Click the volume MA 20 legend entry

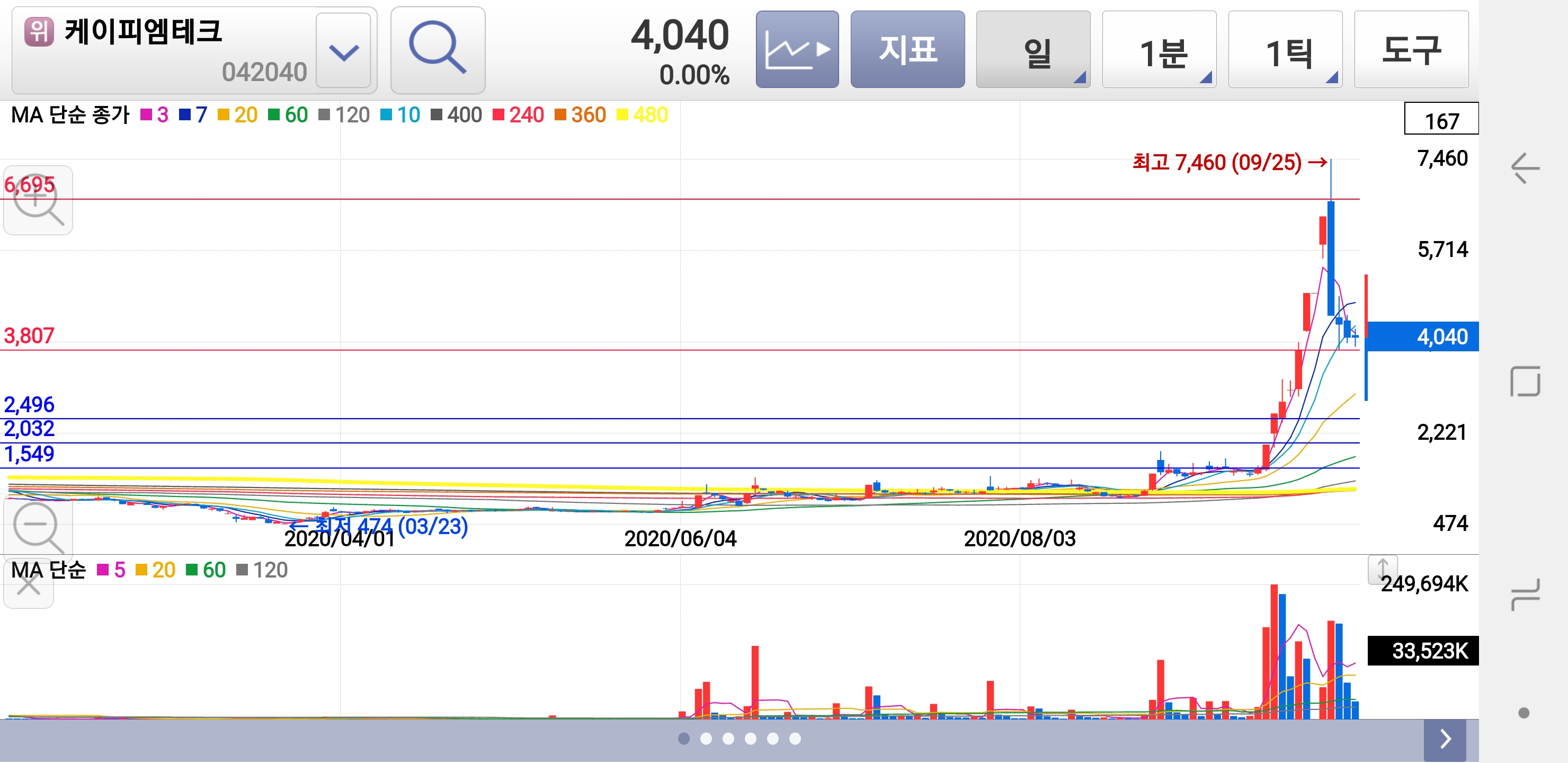point(156,570)
